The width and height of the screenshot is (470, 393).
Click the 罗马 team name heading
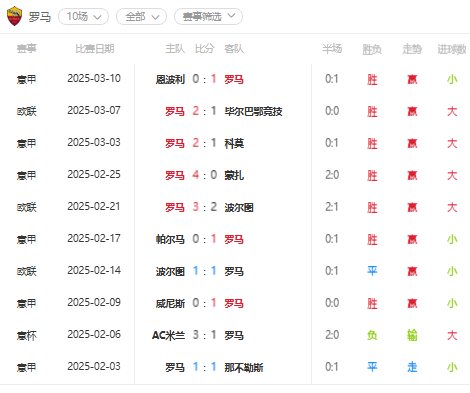(39, 17)
